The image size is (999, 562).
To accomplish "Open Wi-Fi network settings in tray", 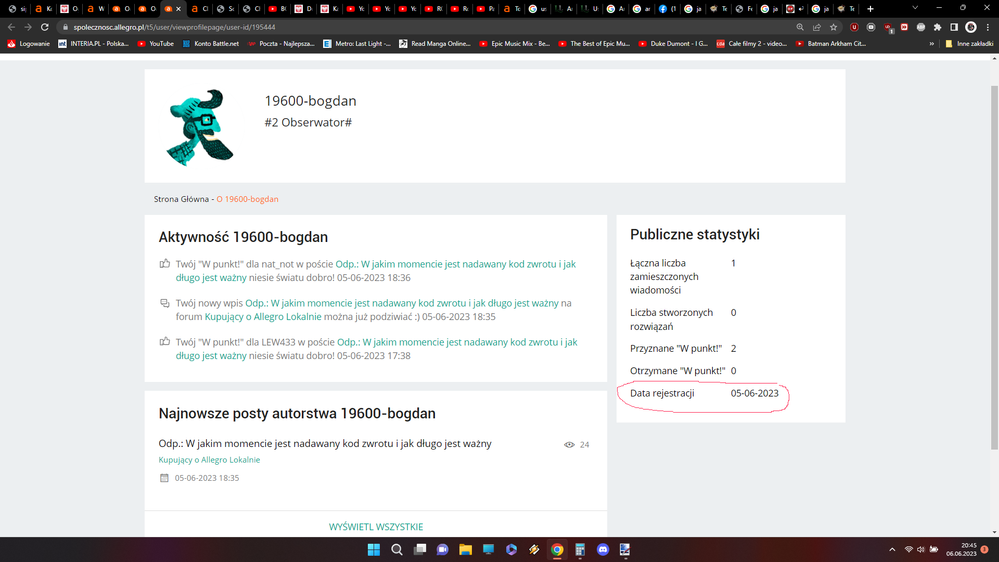I will pos(909,549).
